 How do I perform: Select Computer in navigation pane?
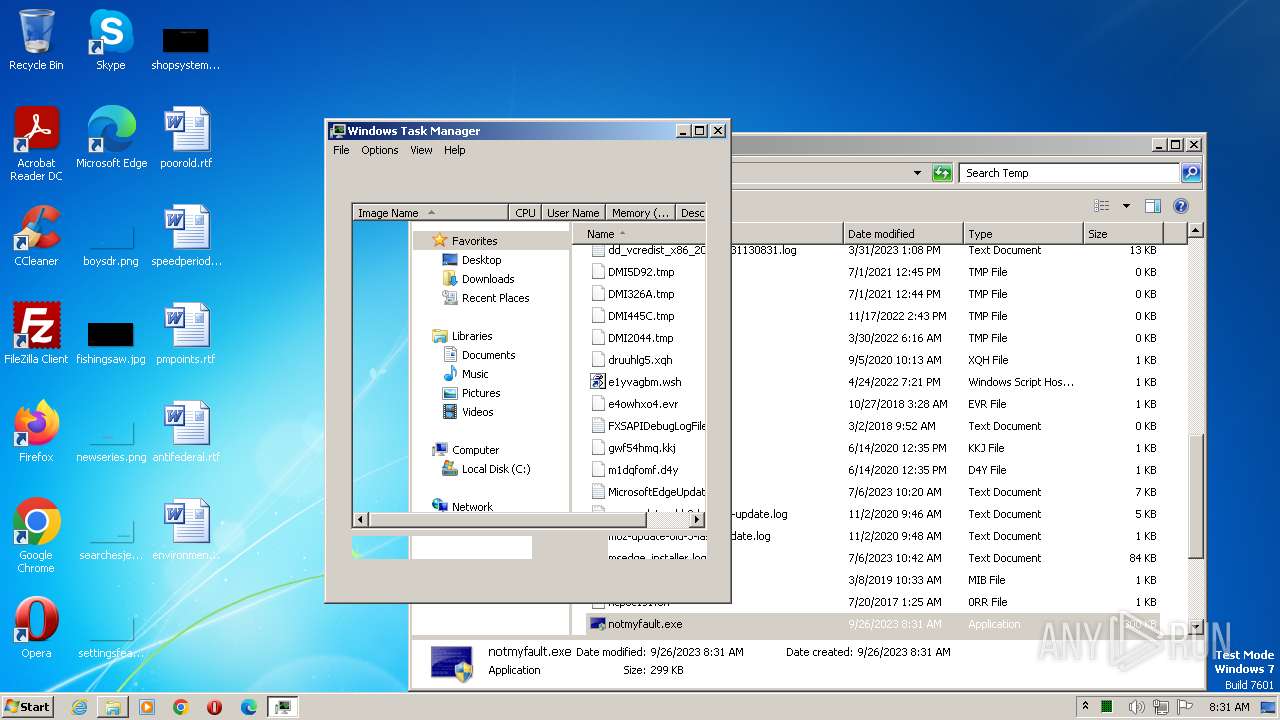(x=475, y=450)
